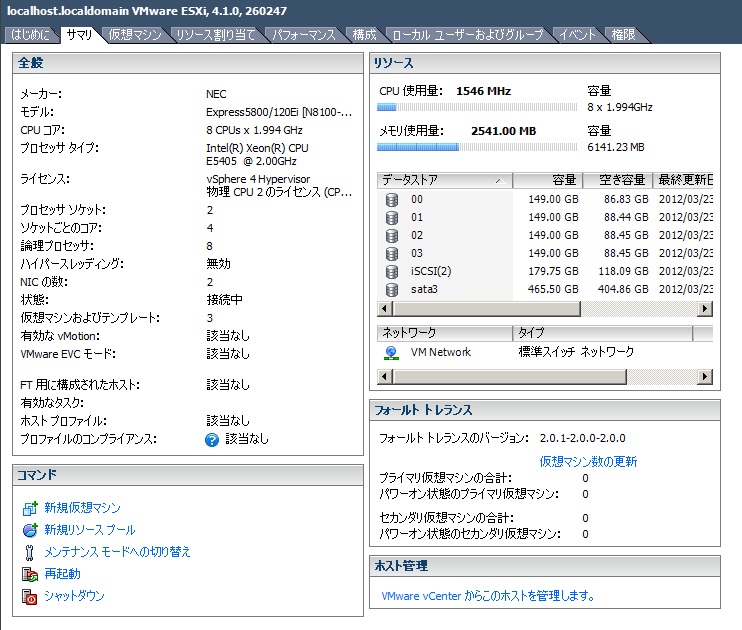Open the はじめに tab
Viewport: 742px width, 630px height.
[x=30, y=35]
